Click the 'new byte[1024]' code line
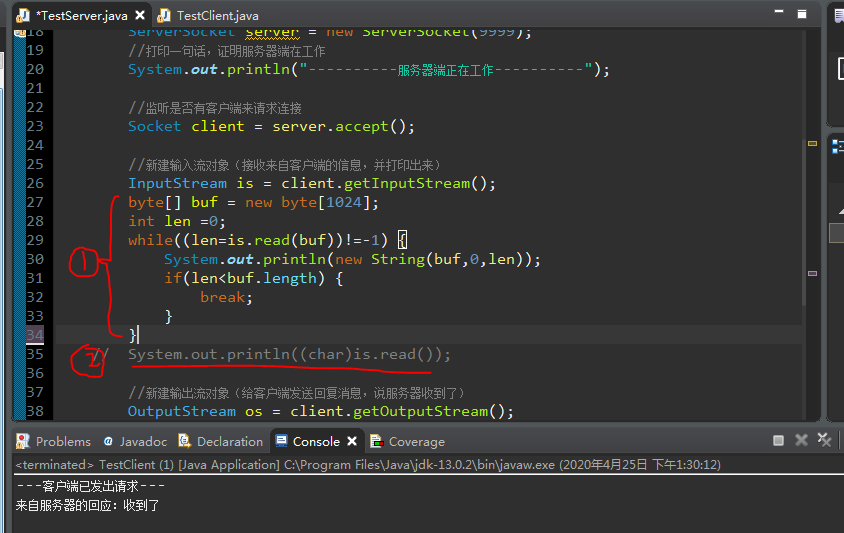 (254, 202)
